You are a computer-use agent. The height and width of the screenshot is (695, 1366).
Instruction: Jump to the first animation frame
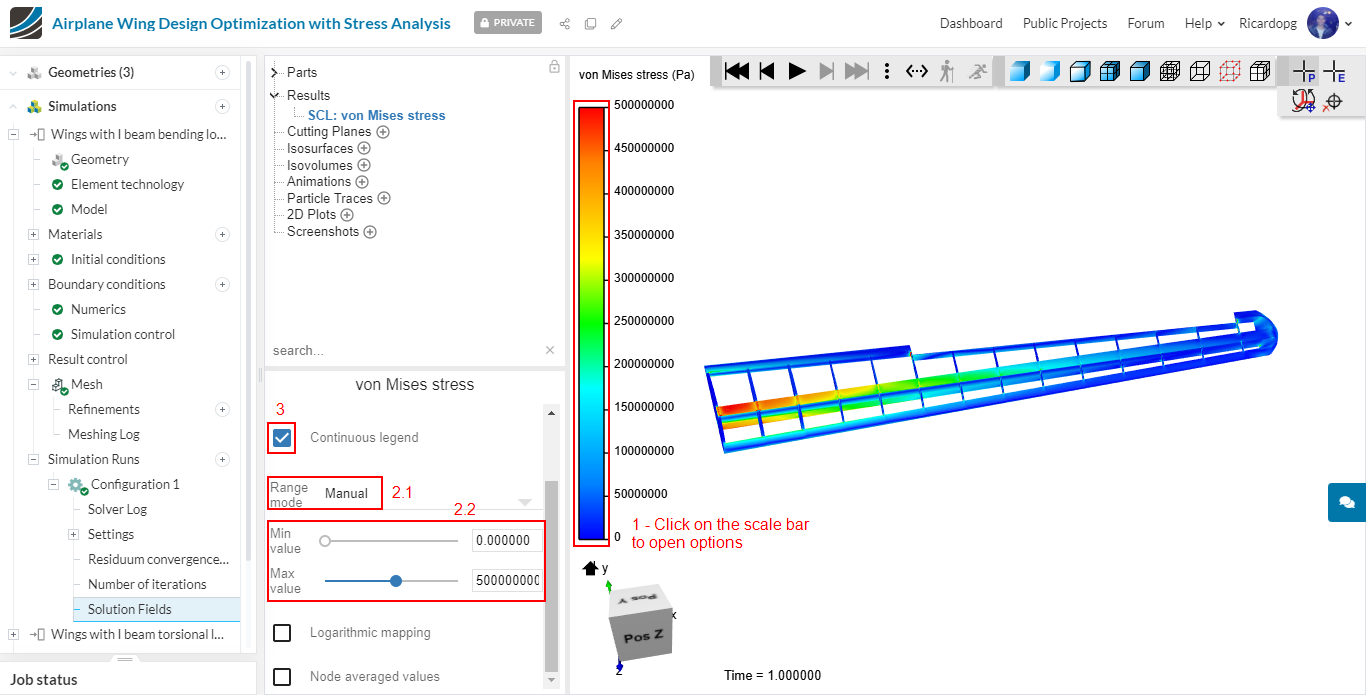[x=737, y=71]
